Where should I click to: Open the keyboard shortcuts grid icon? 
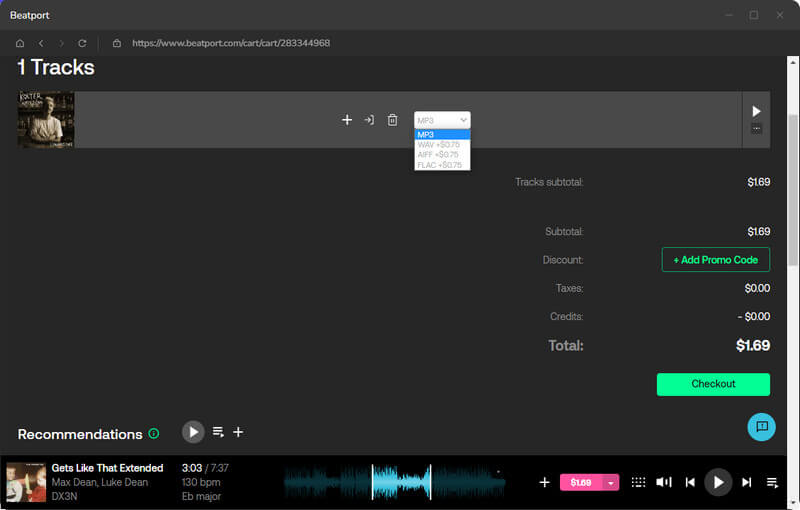click(x=638, y=482)
